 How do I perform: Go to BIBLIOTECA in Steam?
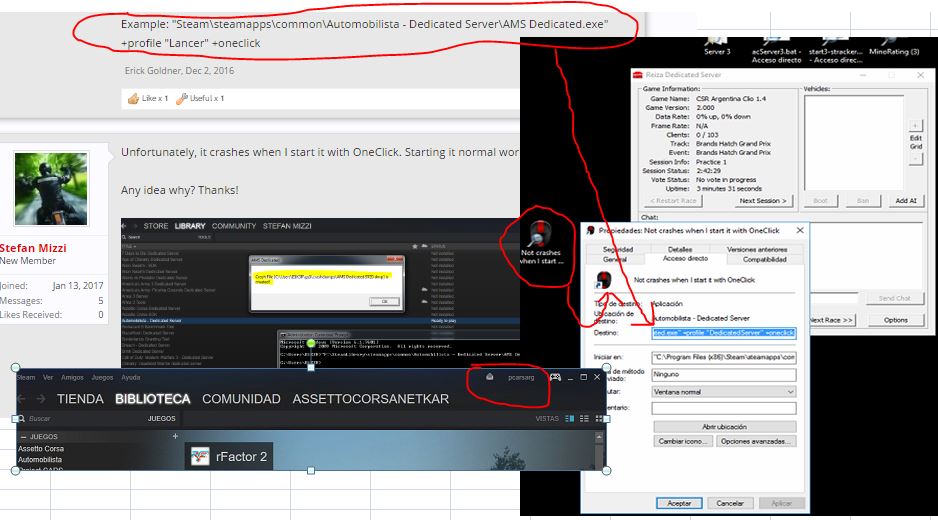click(x=153, y=399)
